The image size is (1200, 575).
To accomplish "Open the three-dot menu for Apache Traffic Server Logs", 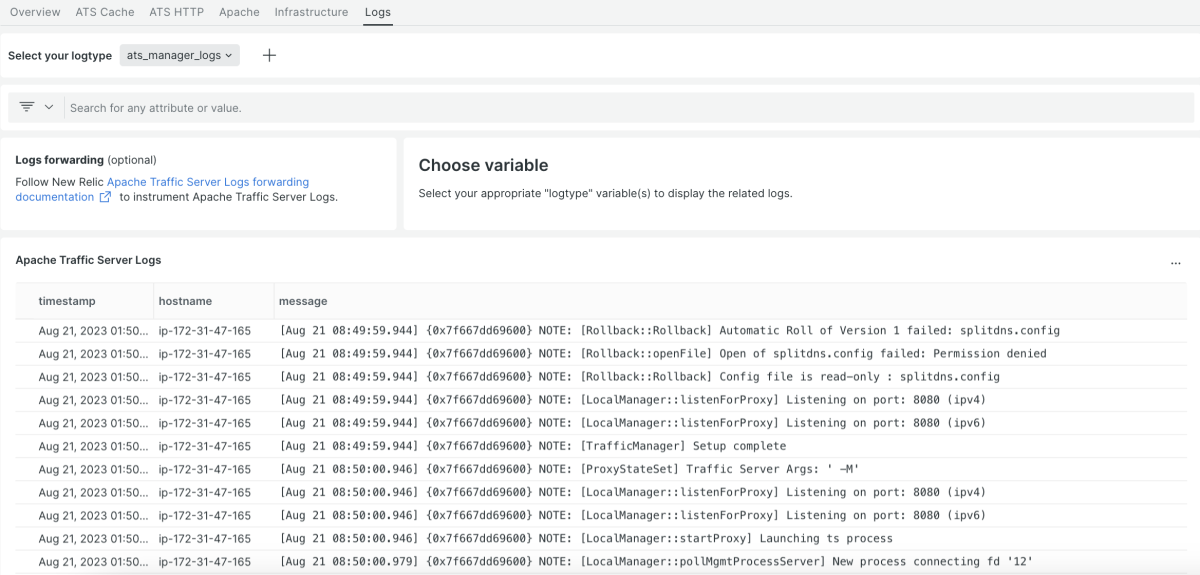I will 1175,262.
